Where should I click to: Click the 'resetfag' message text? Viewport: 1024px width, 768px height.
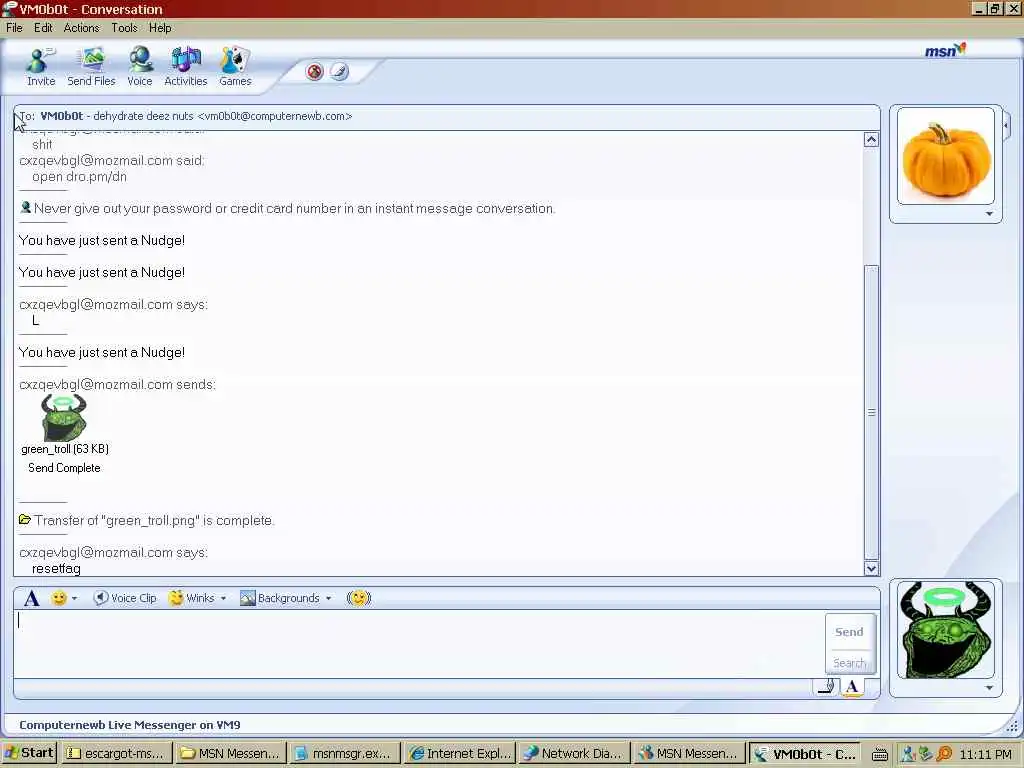pyautogui.click(x=56, y=568)
